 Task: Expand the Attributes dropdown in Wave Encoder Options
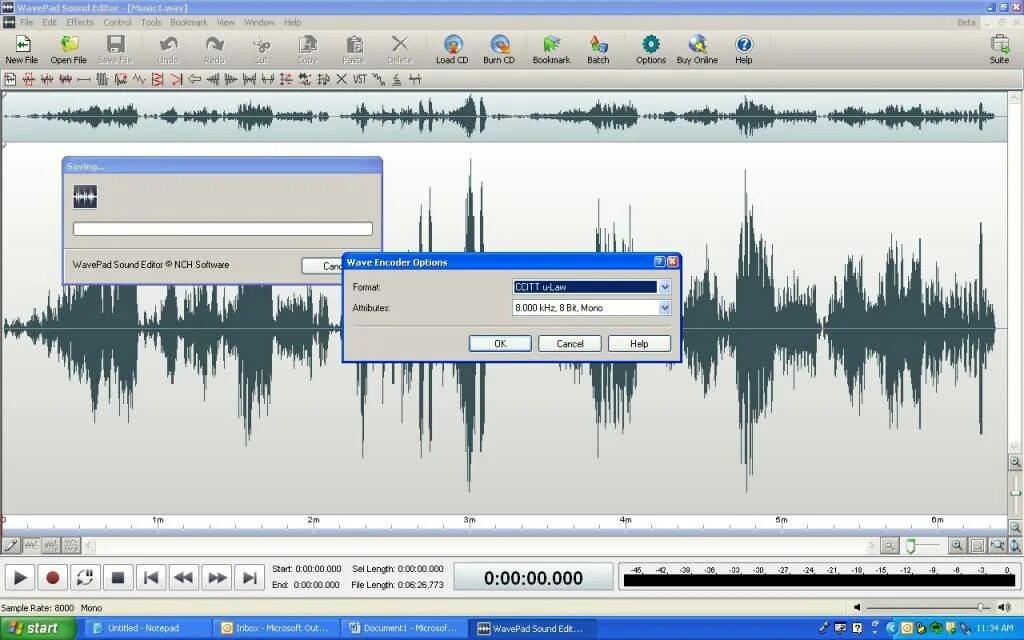665,308
